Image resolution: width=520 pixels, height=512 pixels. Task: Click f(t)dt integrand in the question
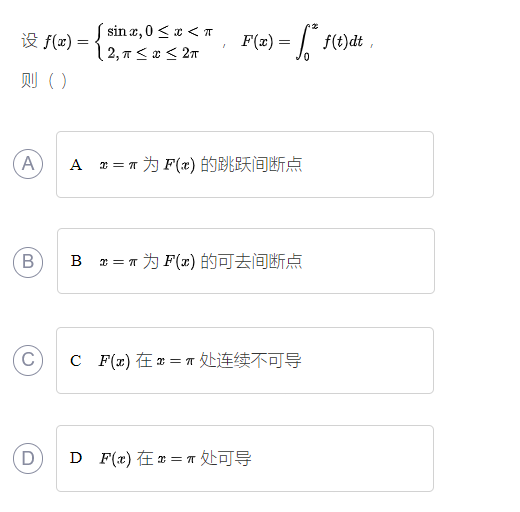(343, 41)
